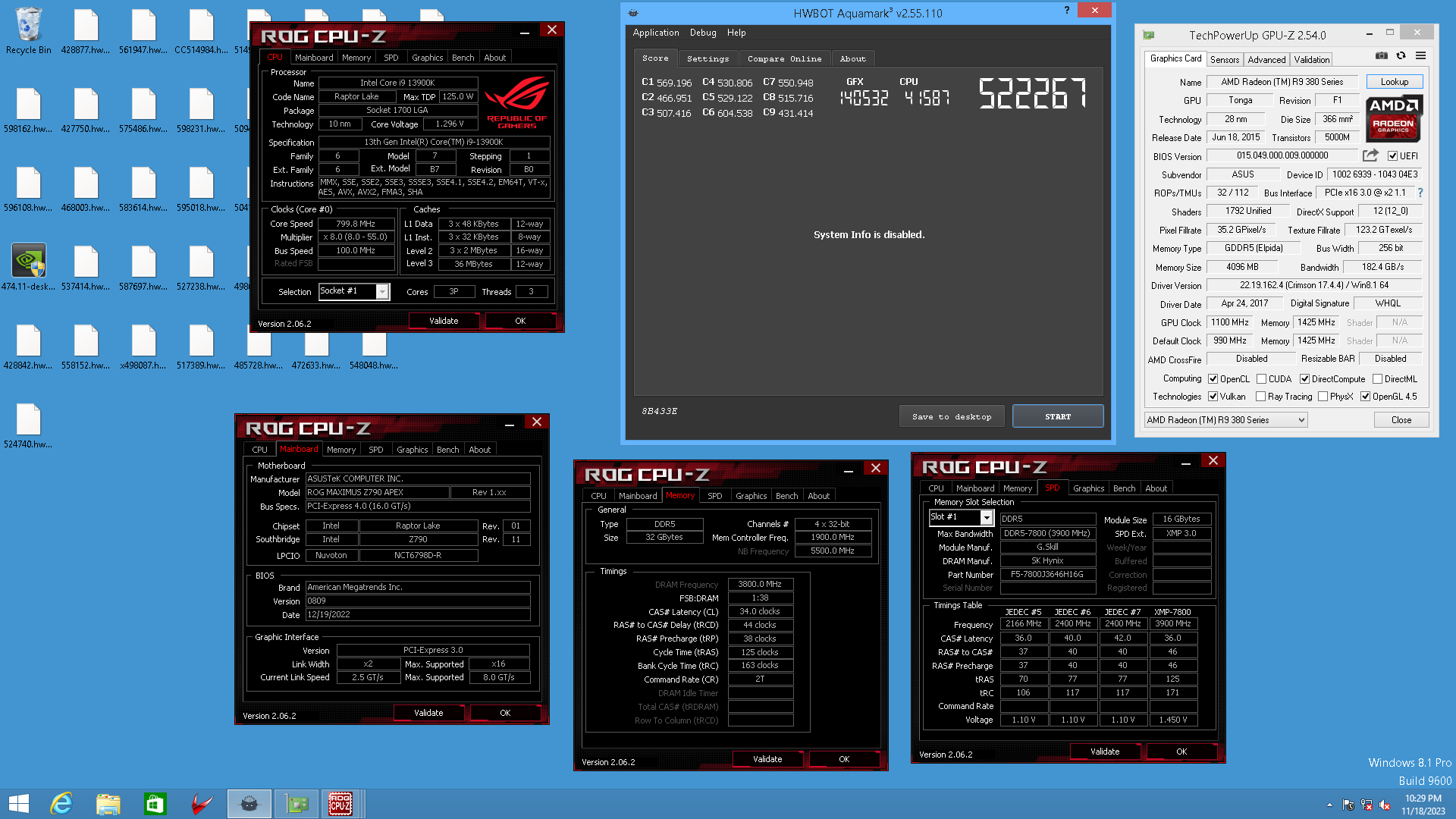The image size is (1456, 819).
Task: Toggle the DirectCompute checkbox
Action: 1304,379
